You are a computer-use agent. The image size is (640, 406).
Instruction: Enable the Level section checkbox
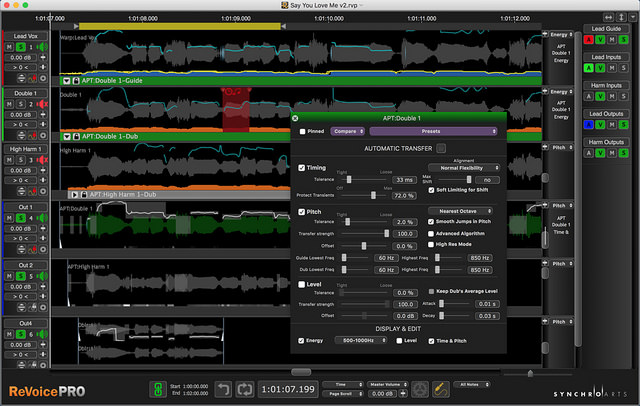[302, 284]
